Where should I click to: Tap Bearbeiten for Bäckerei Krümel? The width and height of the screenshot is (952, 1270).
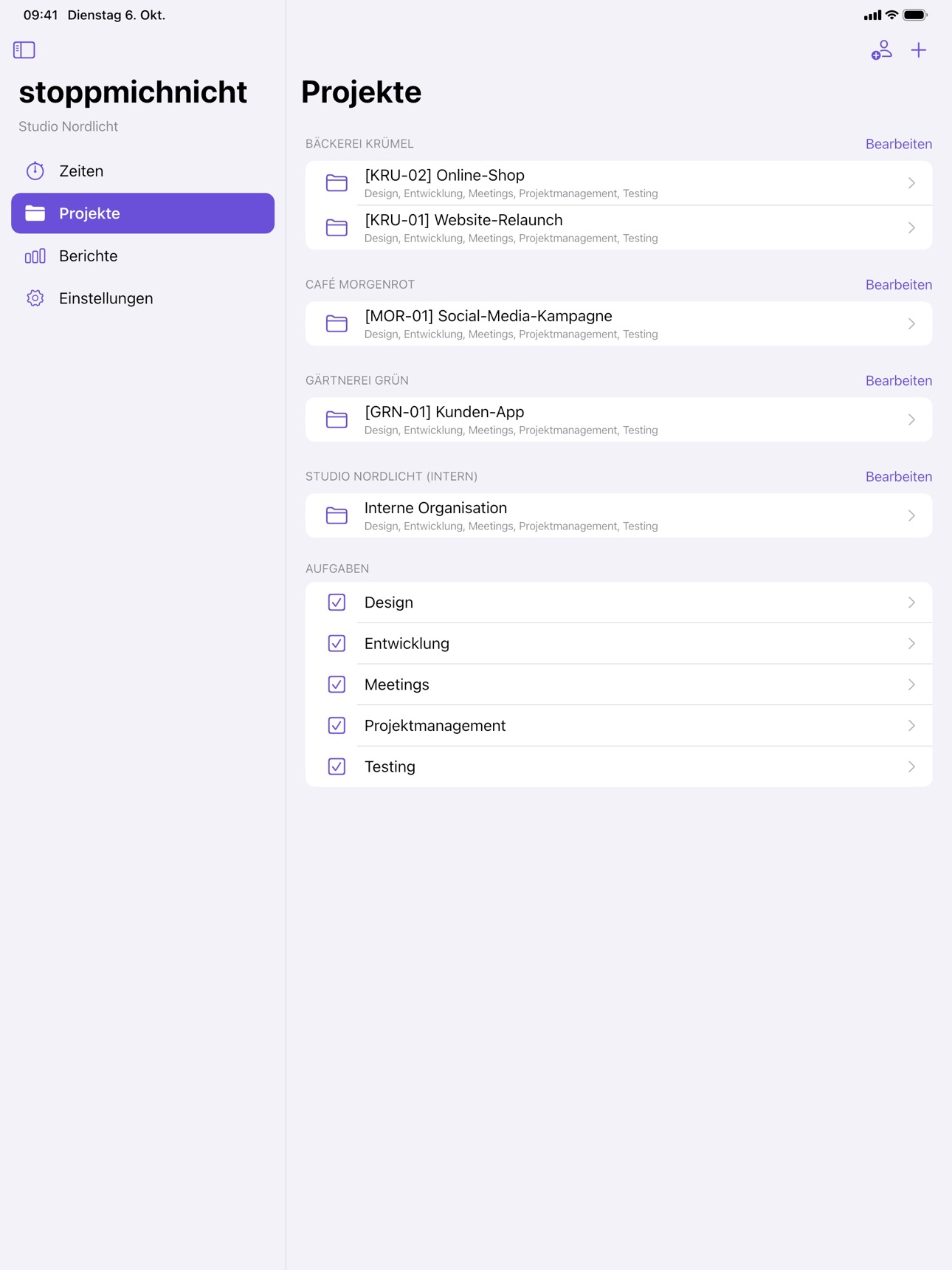tap(898, 144)
